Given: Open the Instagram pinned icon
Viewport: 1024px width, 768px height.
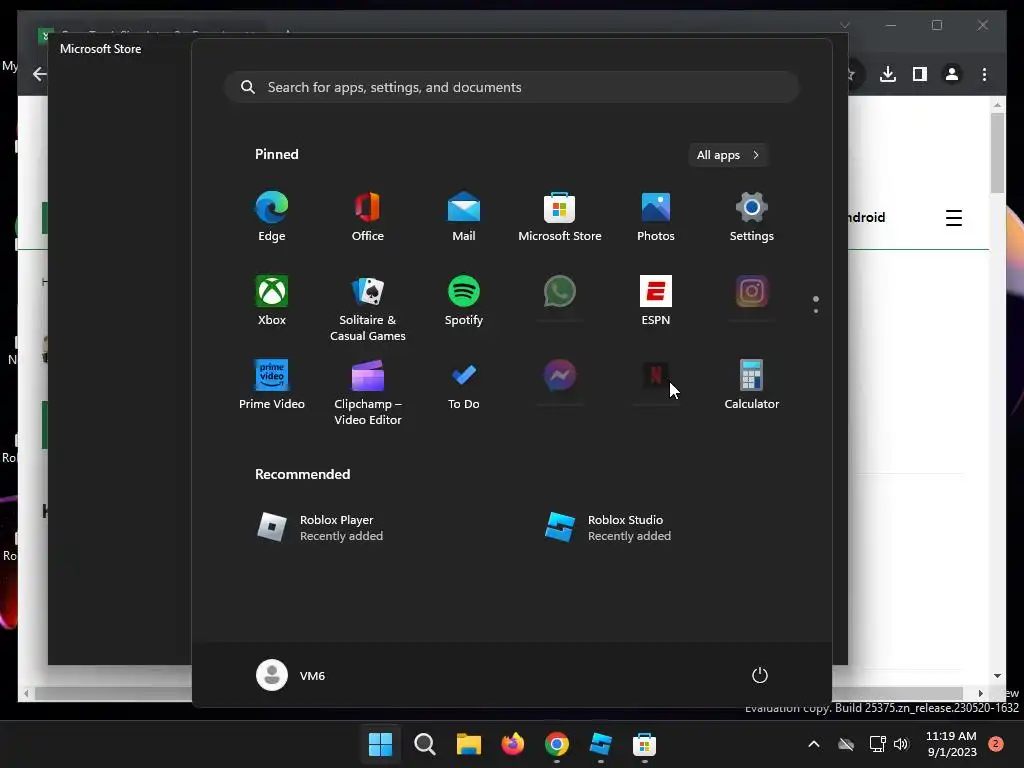Looking at the screenshot, I should click(752, 292).
